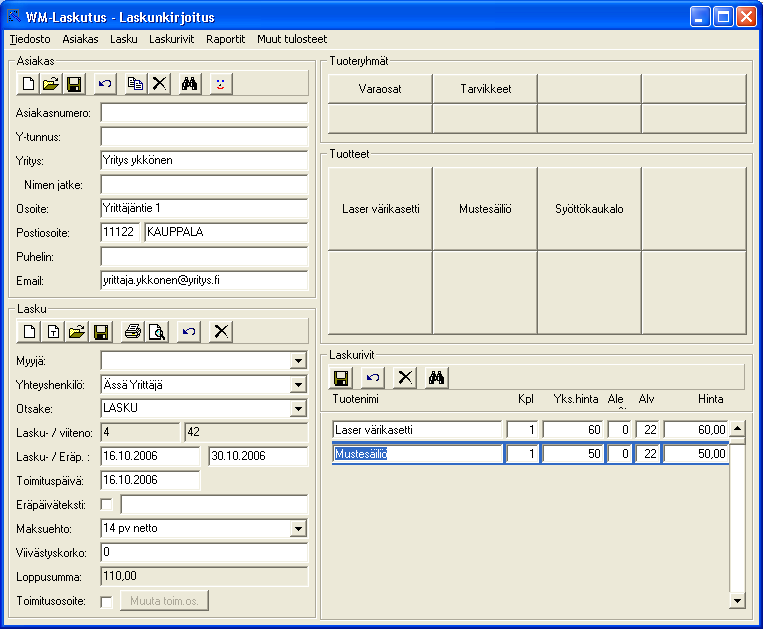Open the Raportit menu

pyautogui.click(x=225, y=39)
